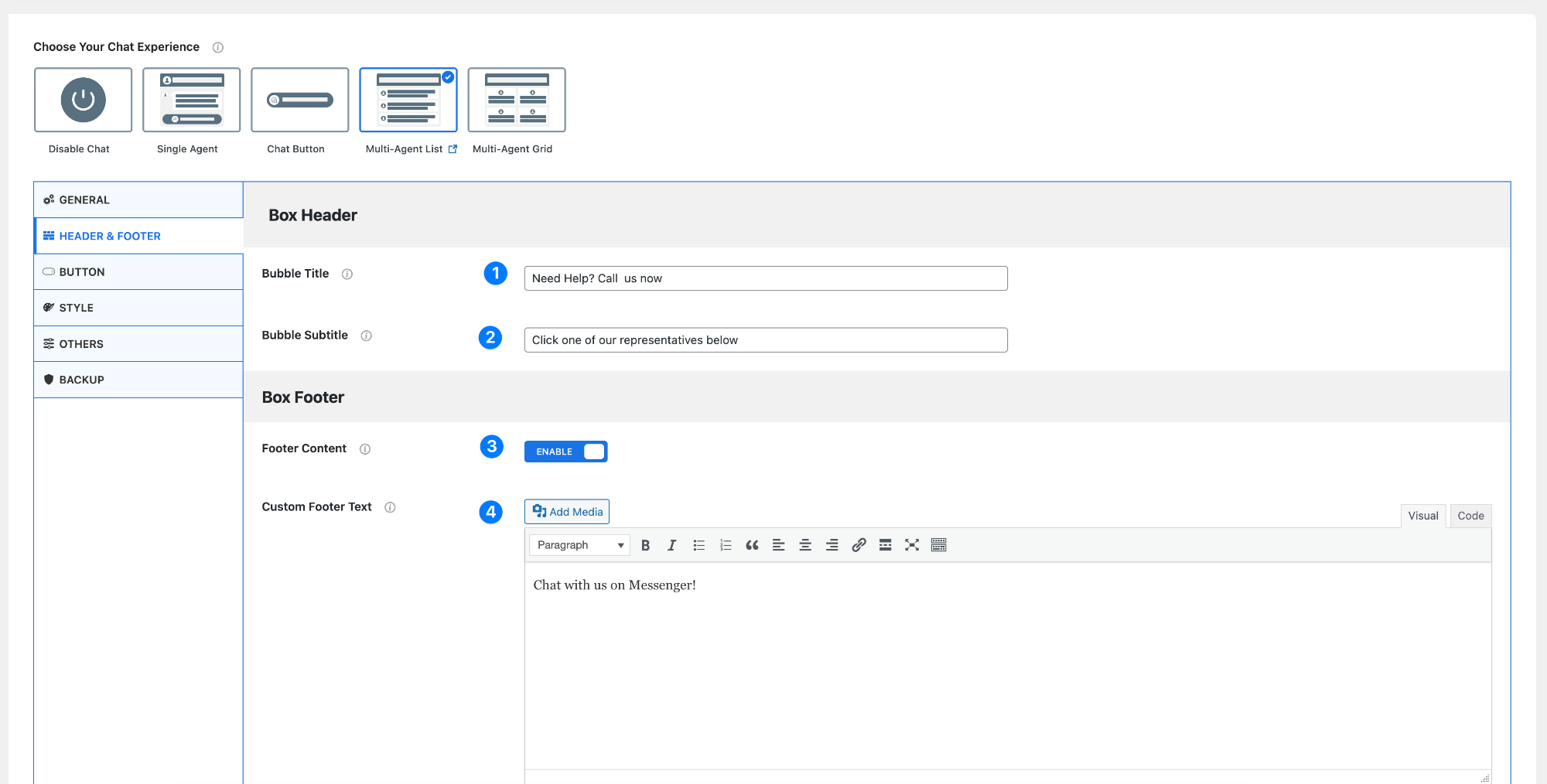Apply blockquote formatting to footer text
The width and height of the screenshot is (1547, 784).
751,545
